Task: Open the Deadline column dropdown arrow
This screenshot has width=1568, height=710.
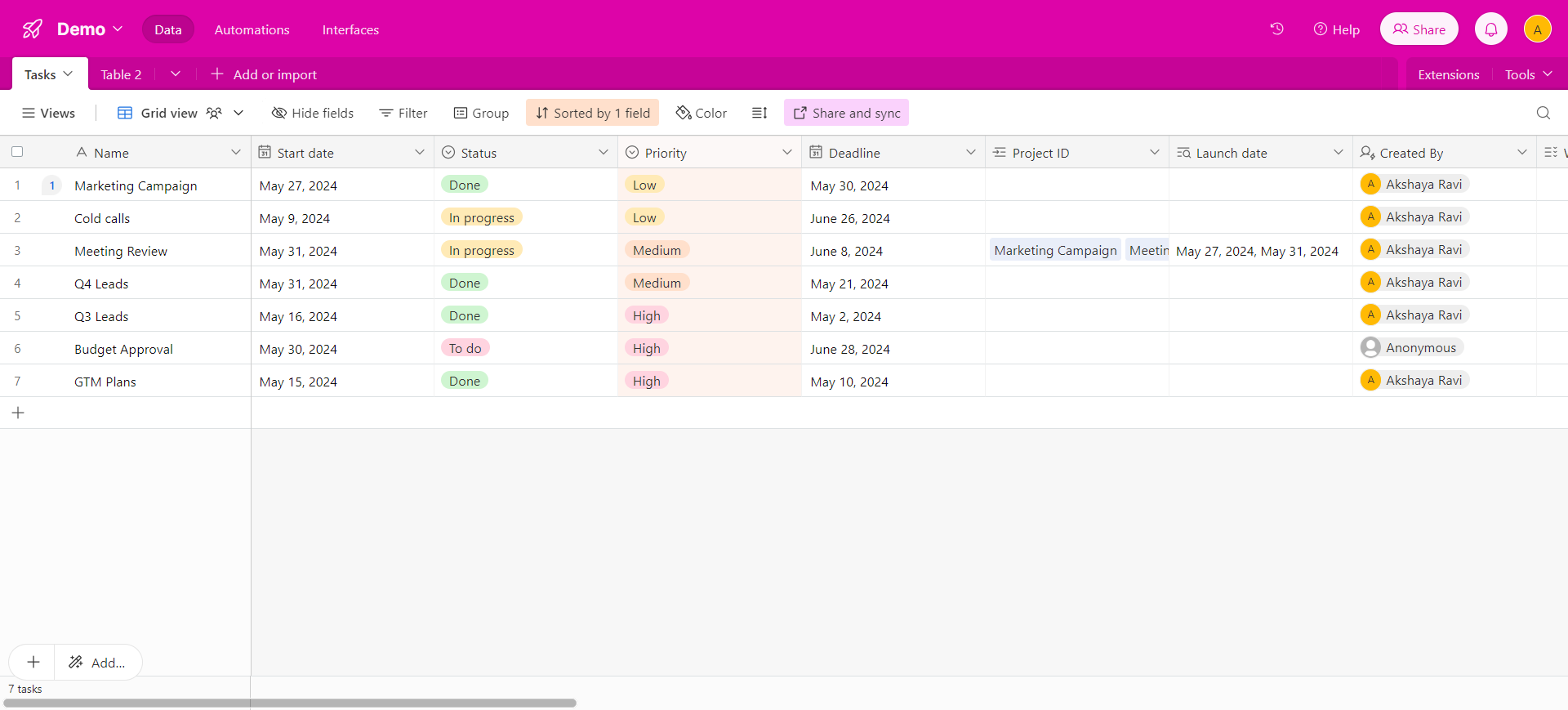Action: click(x=971, y=152)
